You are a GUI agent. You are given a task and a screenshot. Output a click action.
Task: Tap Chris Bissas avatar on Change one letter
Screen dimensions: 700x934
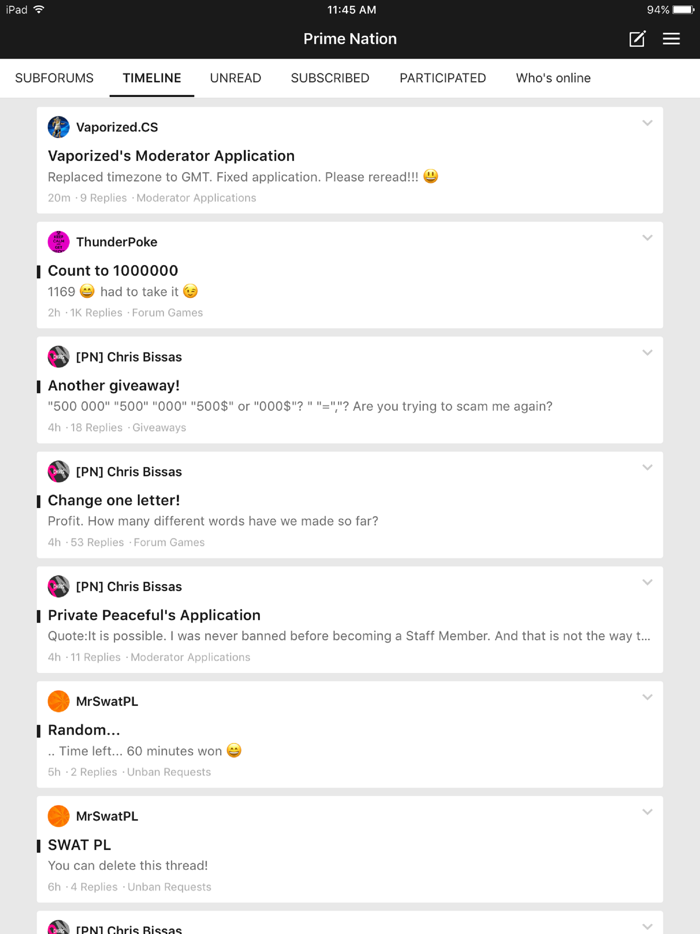[59, 472]
